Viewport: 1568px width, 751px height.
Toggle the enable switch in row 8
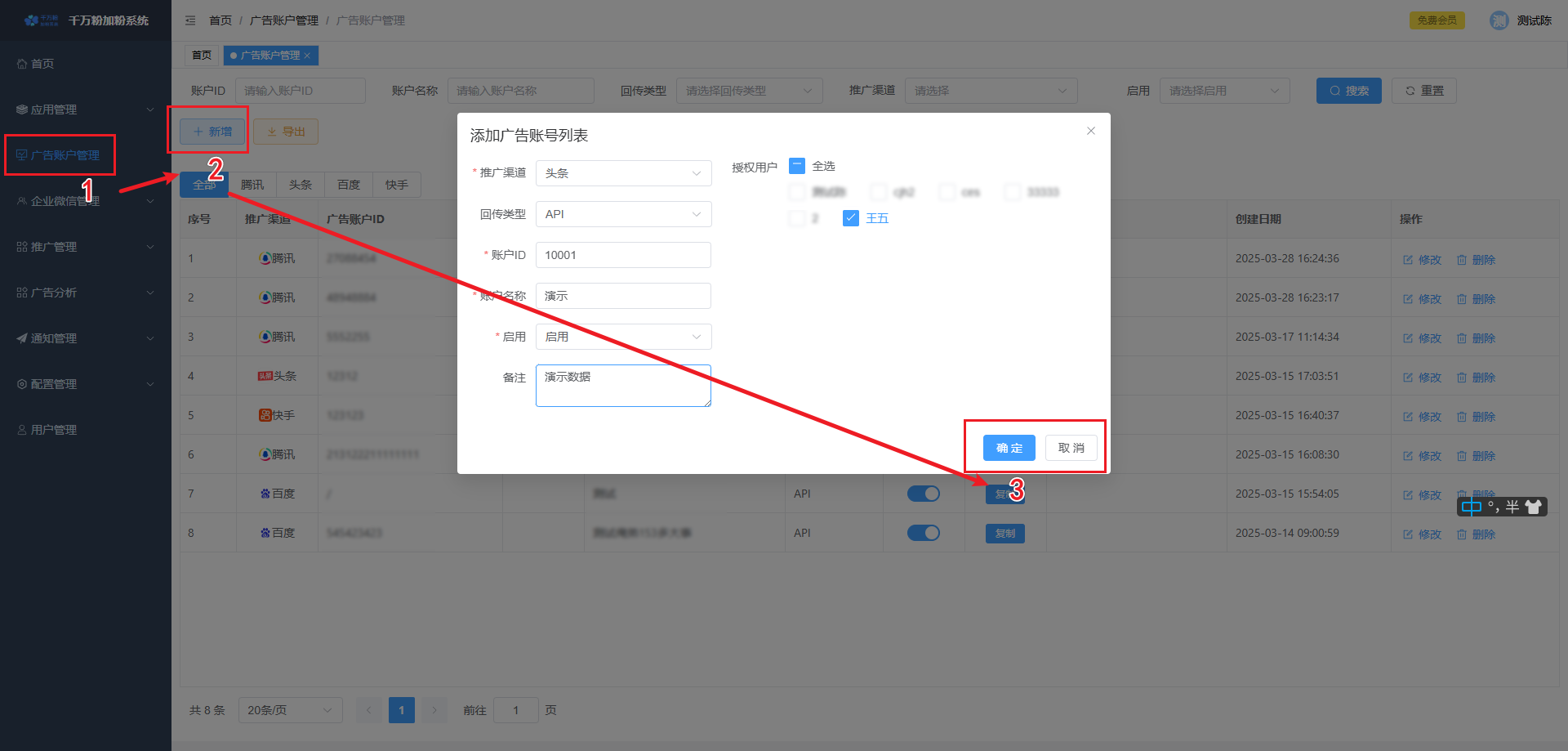pyautogui.click(x=923, y=533)
